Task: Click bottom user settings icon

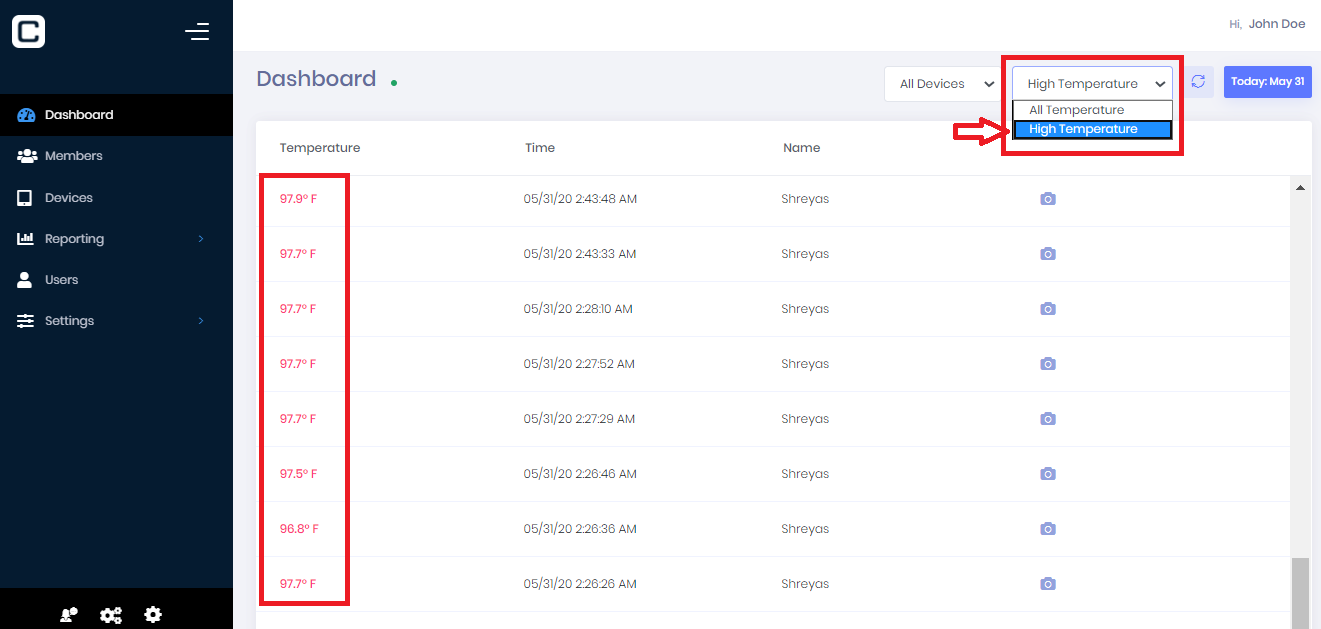Action: click(68, 615)
